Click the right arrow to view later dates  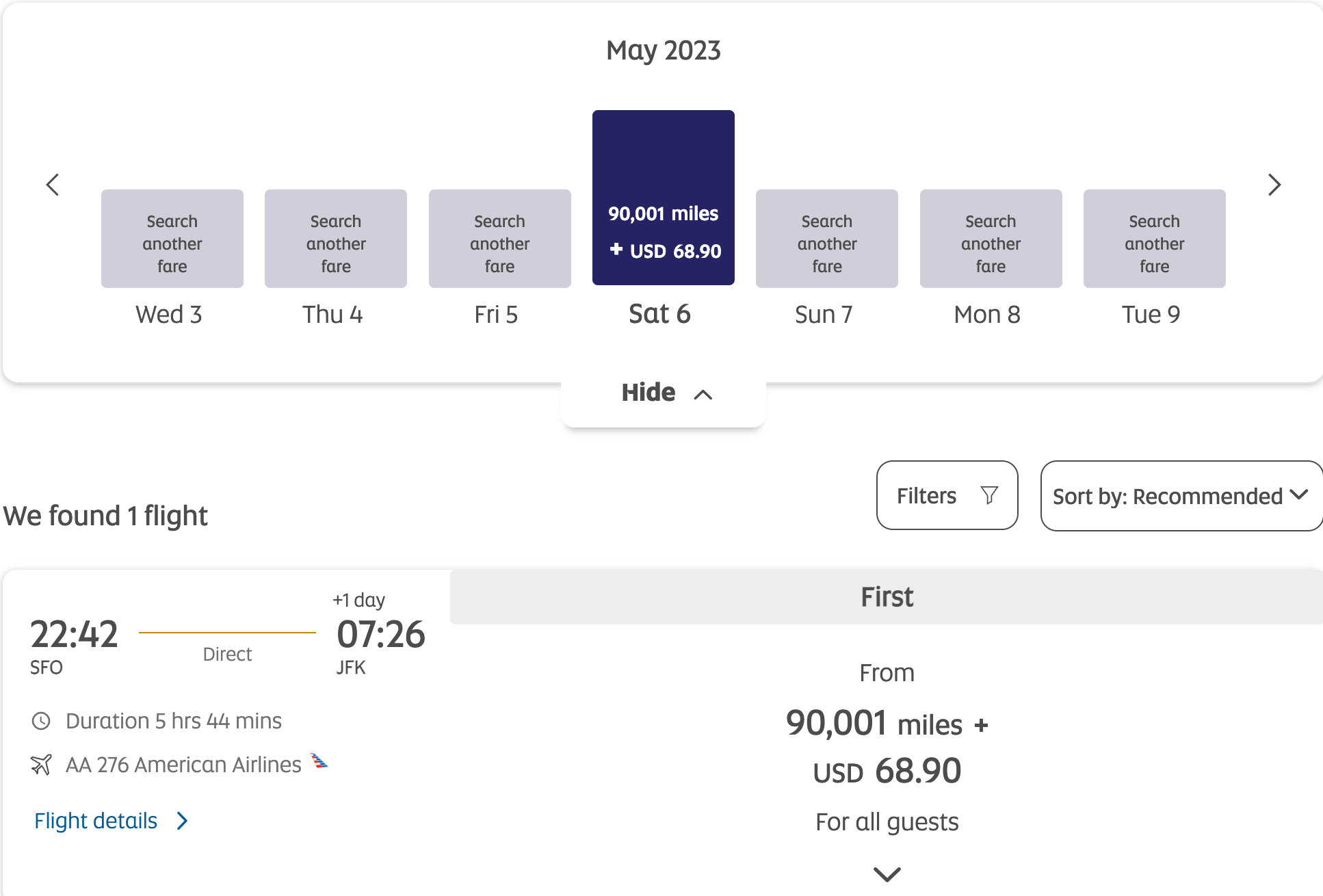[x=1273, y=185]
